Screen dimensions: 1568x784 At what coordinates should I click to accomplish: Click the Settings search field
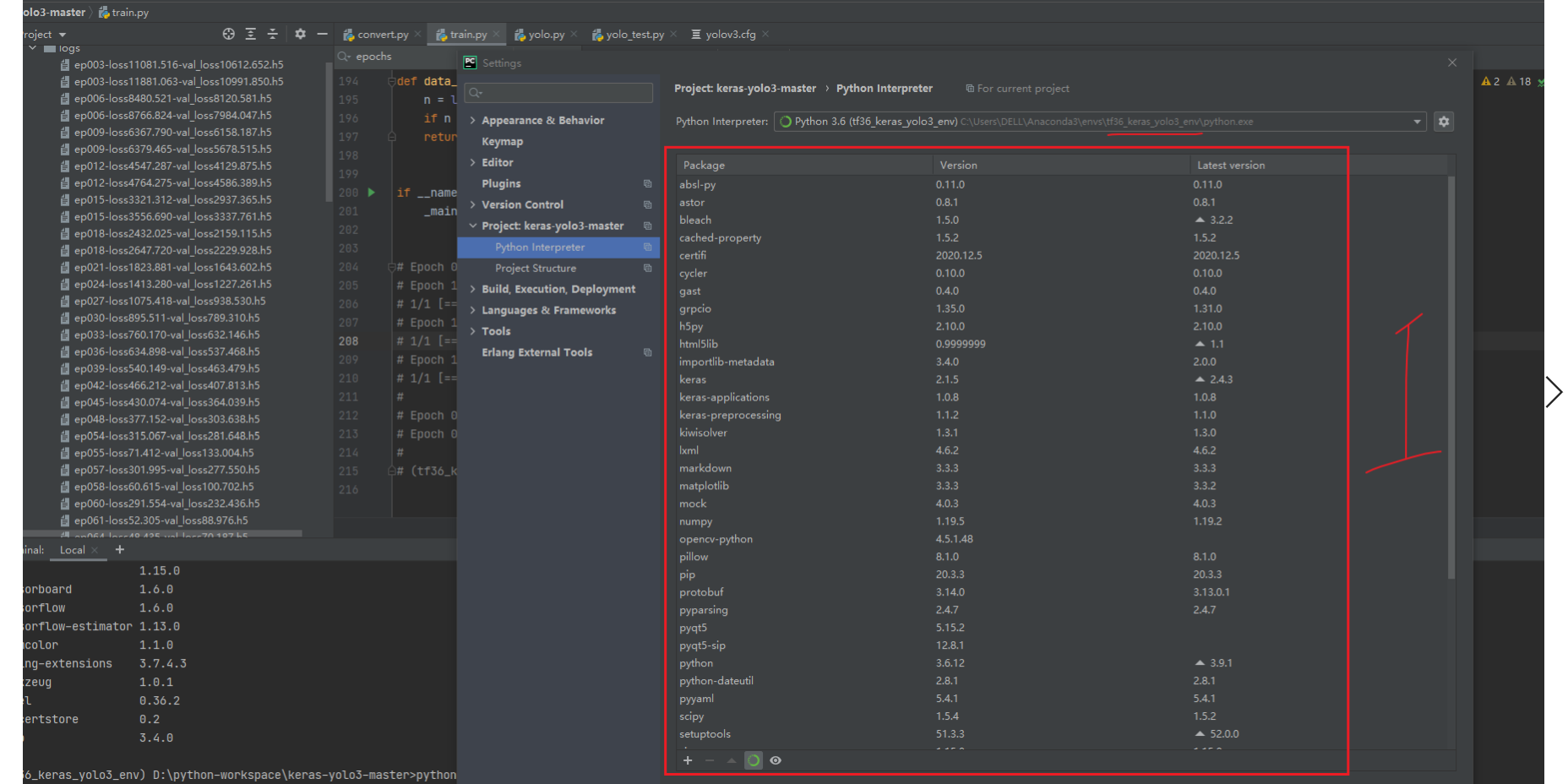coord(559,92)
